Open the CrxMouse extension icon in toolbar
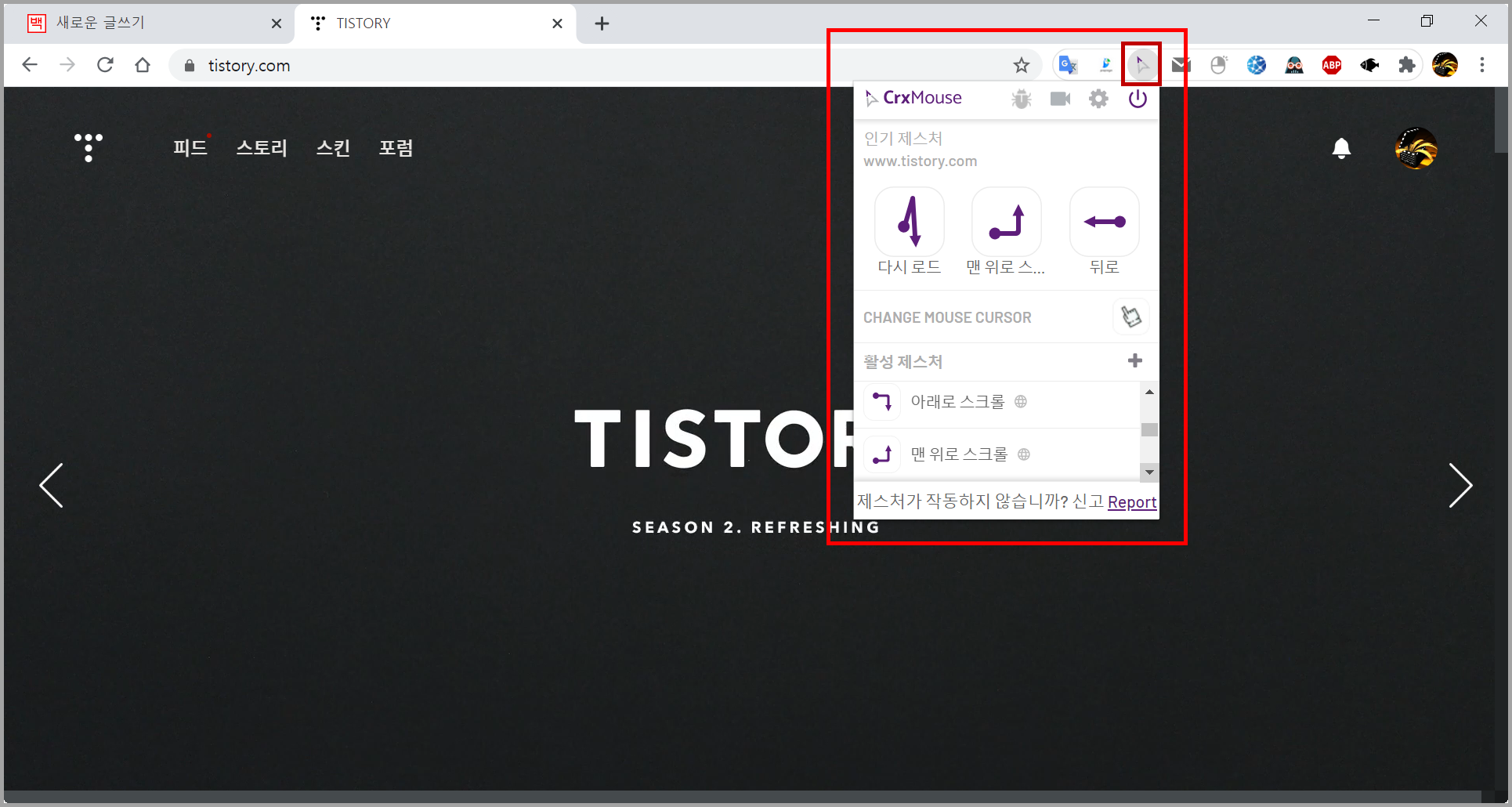The image size is (1512, 807). pos(1141,65)
